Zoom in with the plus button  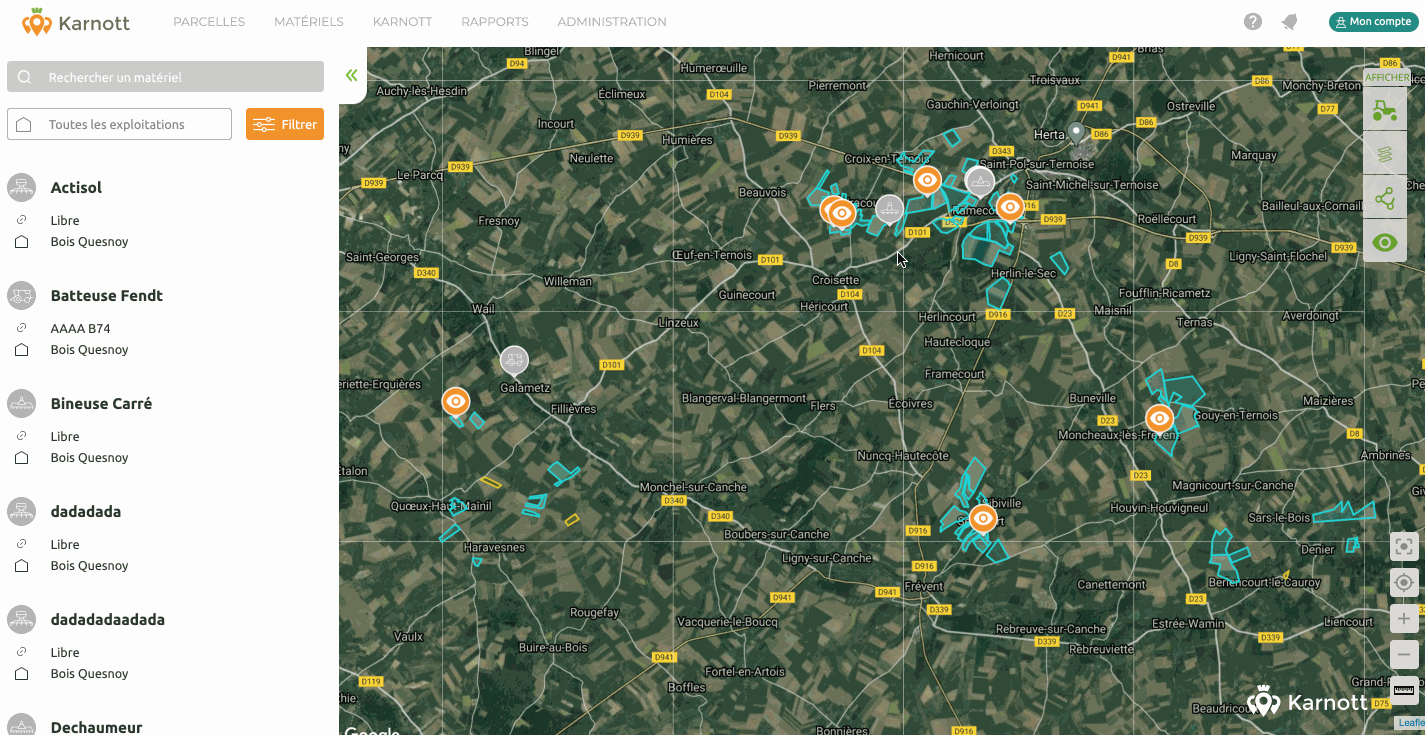(1404, 619)
